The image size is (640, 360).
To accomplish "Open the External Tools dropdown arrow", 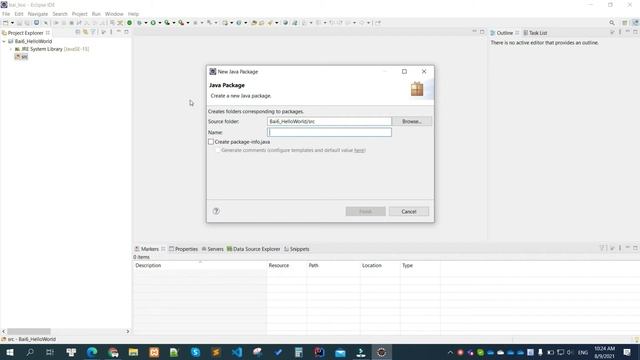I will coord(187,23).
